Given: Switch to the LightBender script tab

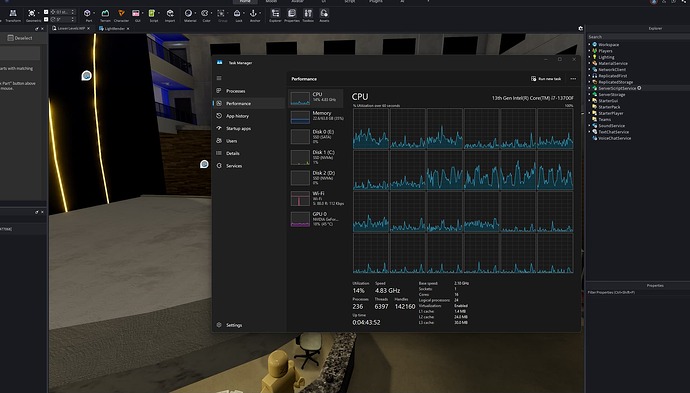Looking at the screenshot, I should [x=114, y=29].
